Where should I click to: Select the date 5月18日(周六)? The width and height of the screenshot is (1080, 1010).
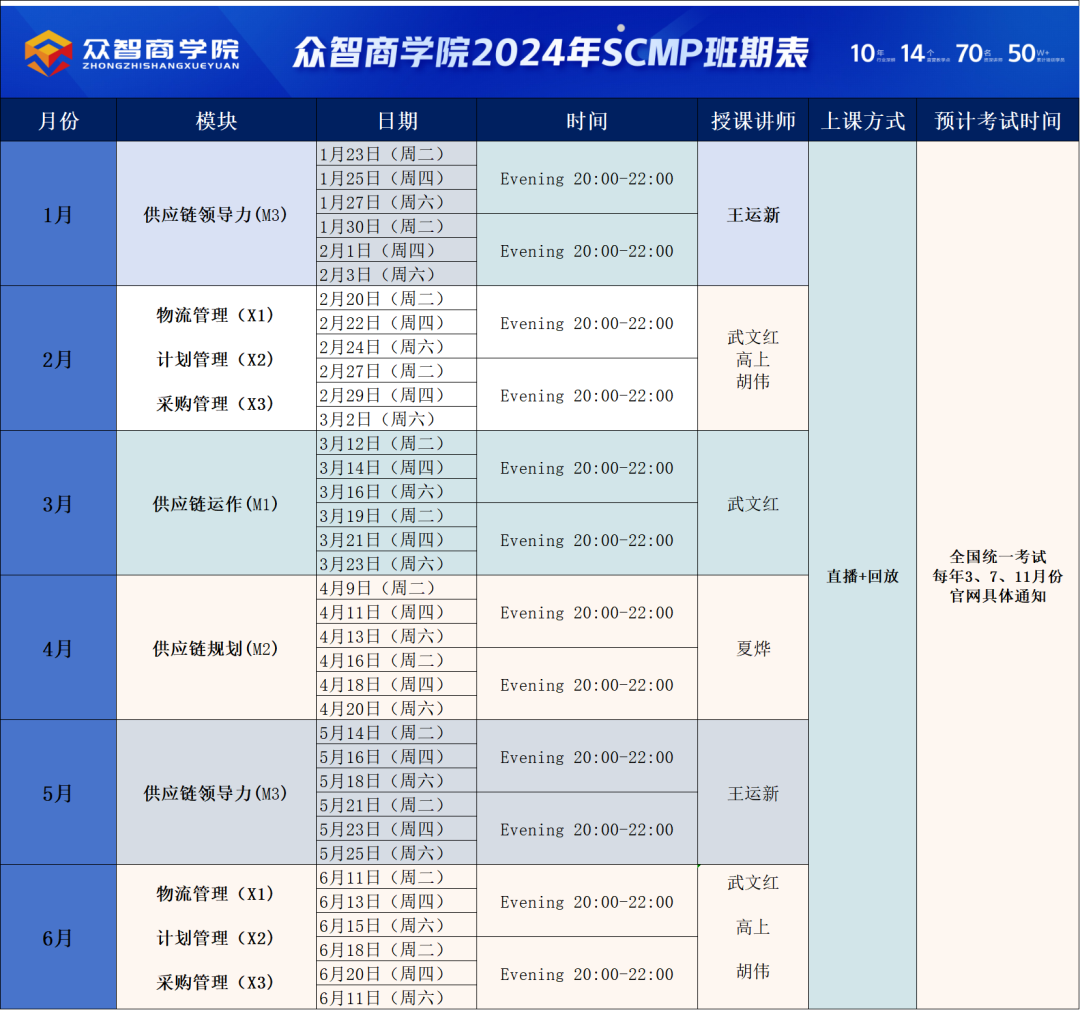[397, 781]
